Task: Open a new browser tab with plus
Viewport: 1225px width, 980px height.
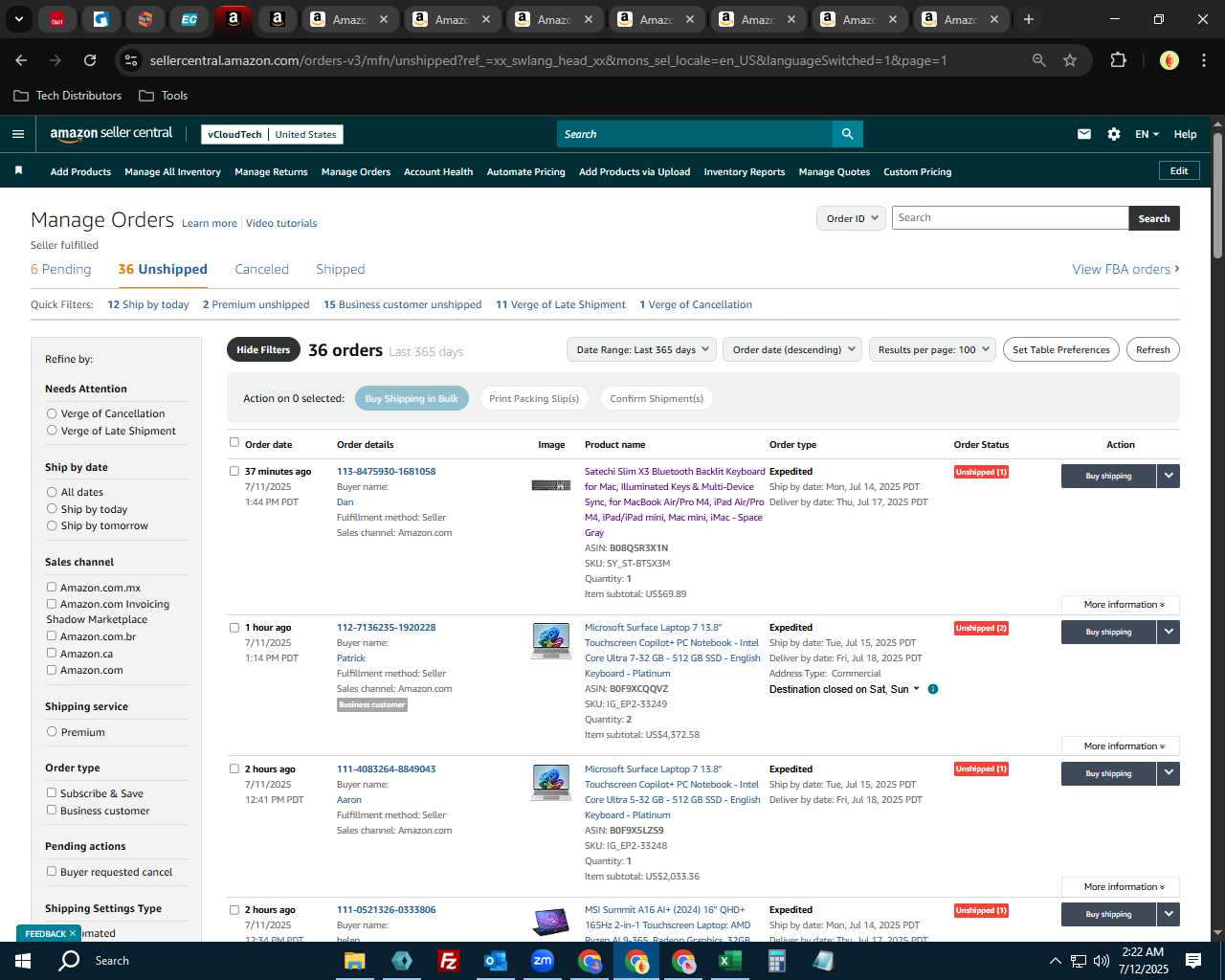Action: point(1029,19)
